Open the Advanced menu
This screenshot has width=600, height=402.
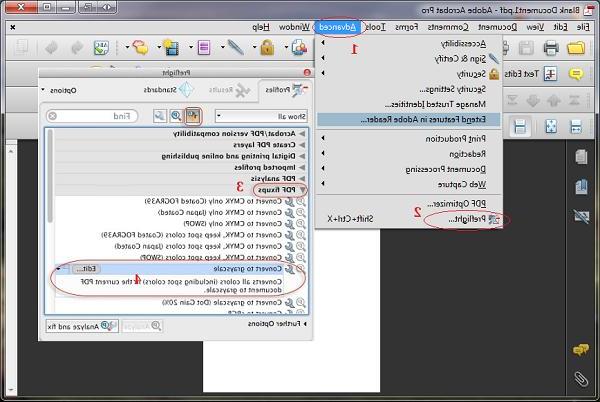338,27
